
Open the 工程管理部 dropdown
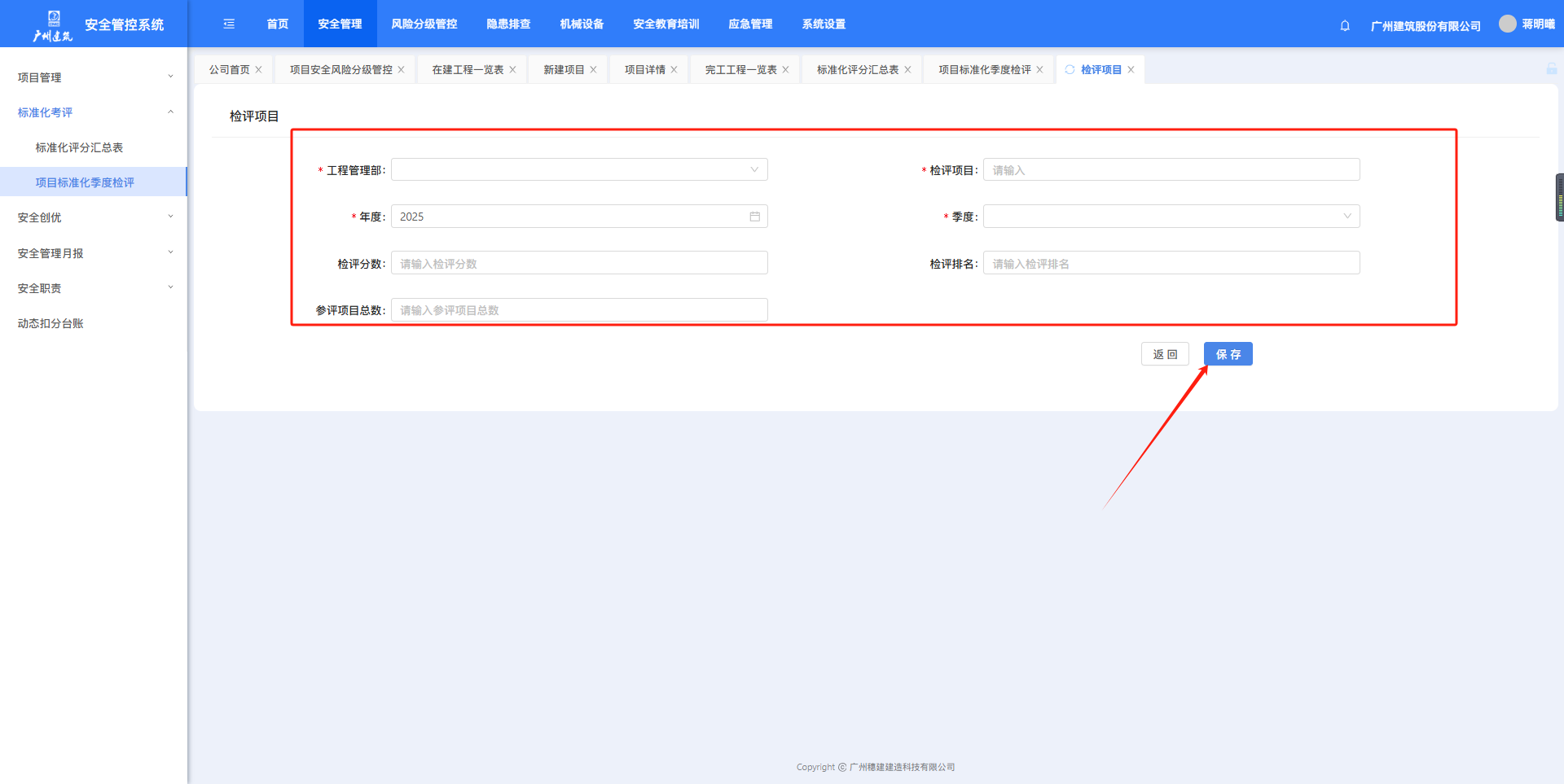579,169
